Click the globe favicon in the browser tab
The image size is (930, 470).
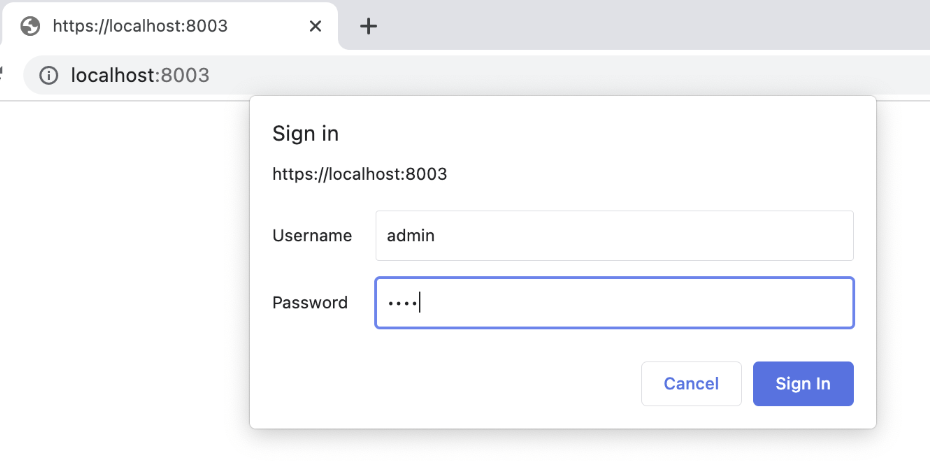[x=30, y=26]
